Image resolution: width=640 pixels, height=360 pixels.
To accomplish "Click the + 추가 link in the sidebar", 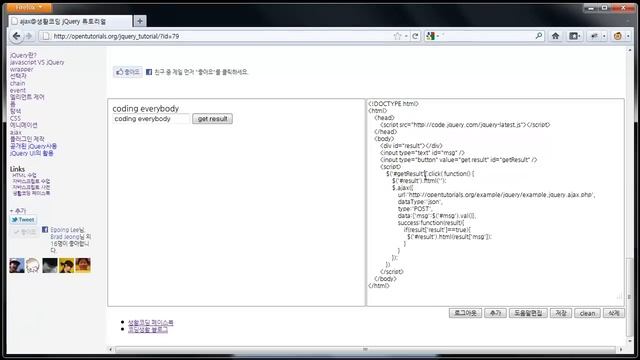I will [x=18, y=211].
